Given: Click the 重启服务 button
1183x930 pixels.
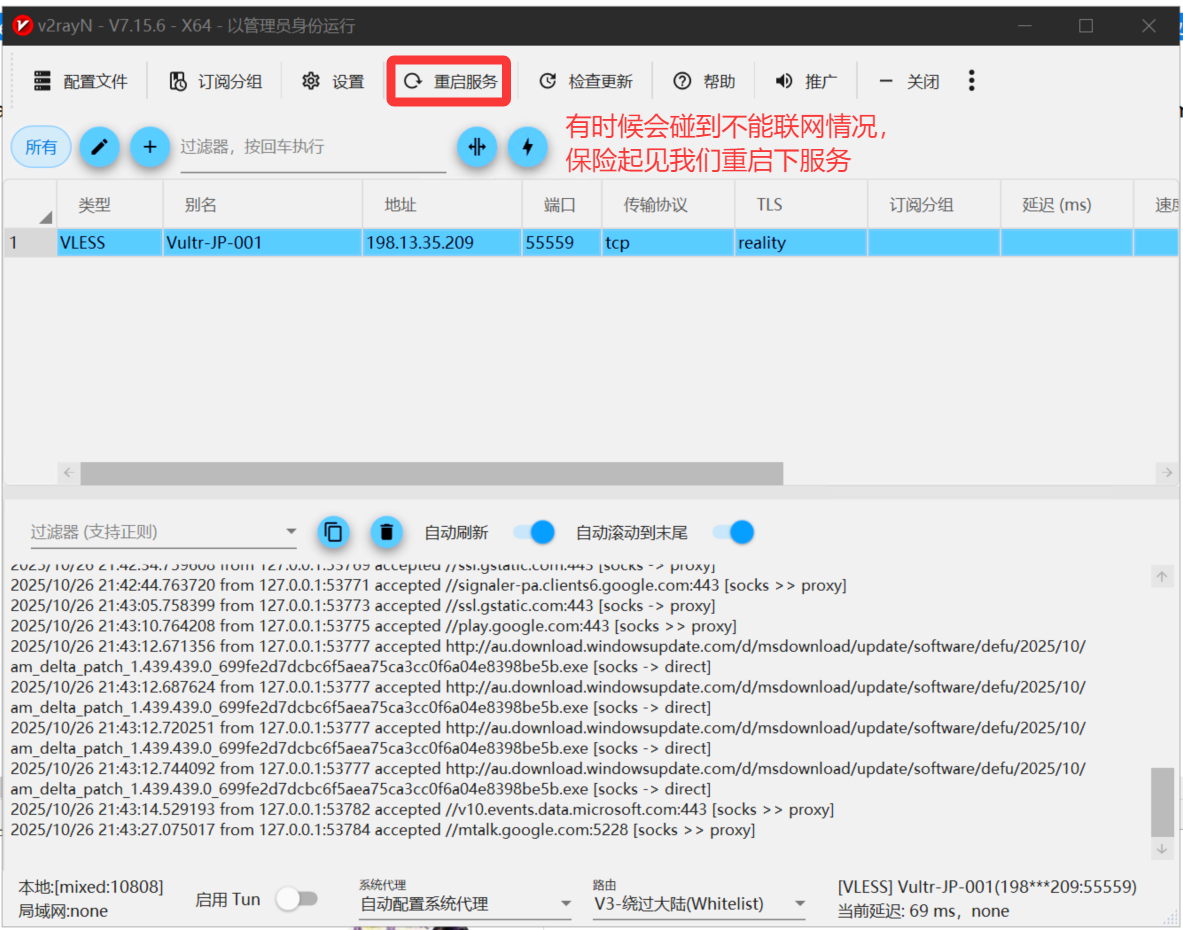Looking at the screenshot, I should pos(450,81).
